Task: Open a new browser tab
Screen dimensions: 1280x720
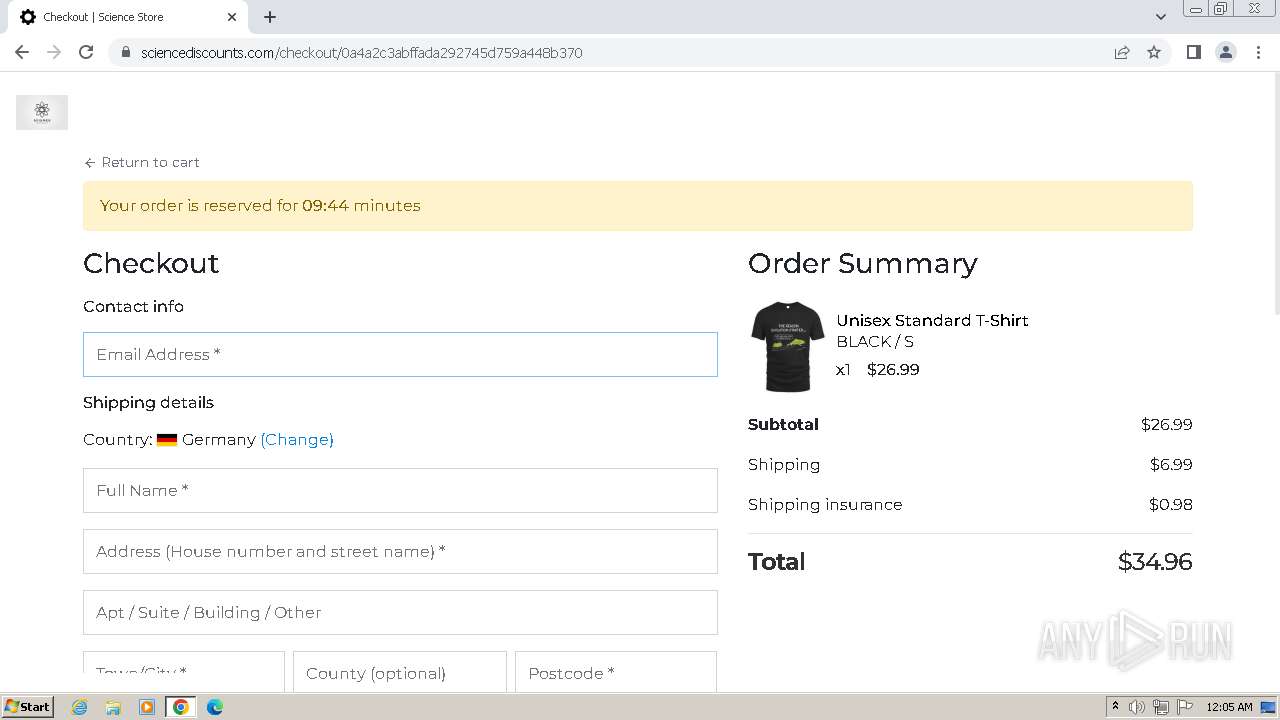Action: pos(270,17)
